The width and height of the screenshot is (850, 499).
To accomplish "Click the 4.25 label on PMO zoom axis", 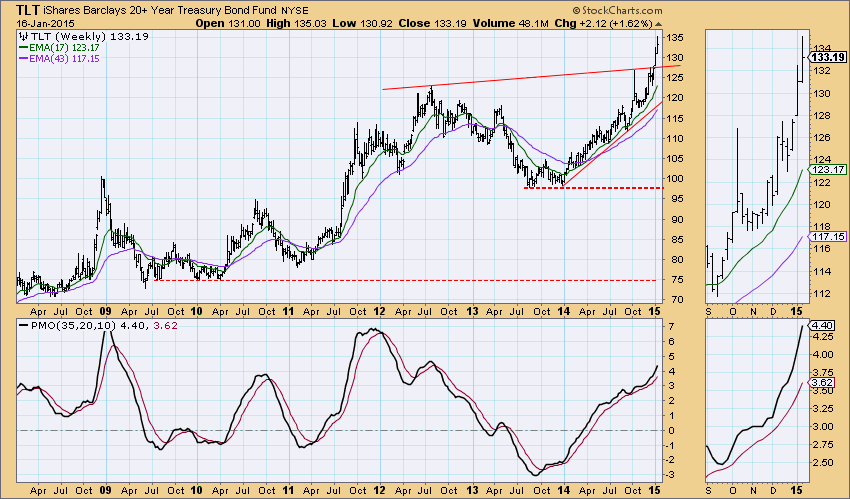I will [x=823, y=336].
